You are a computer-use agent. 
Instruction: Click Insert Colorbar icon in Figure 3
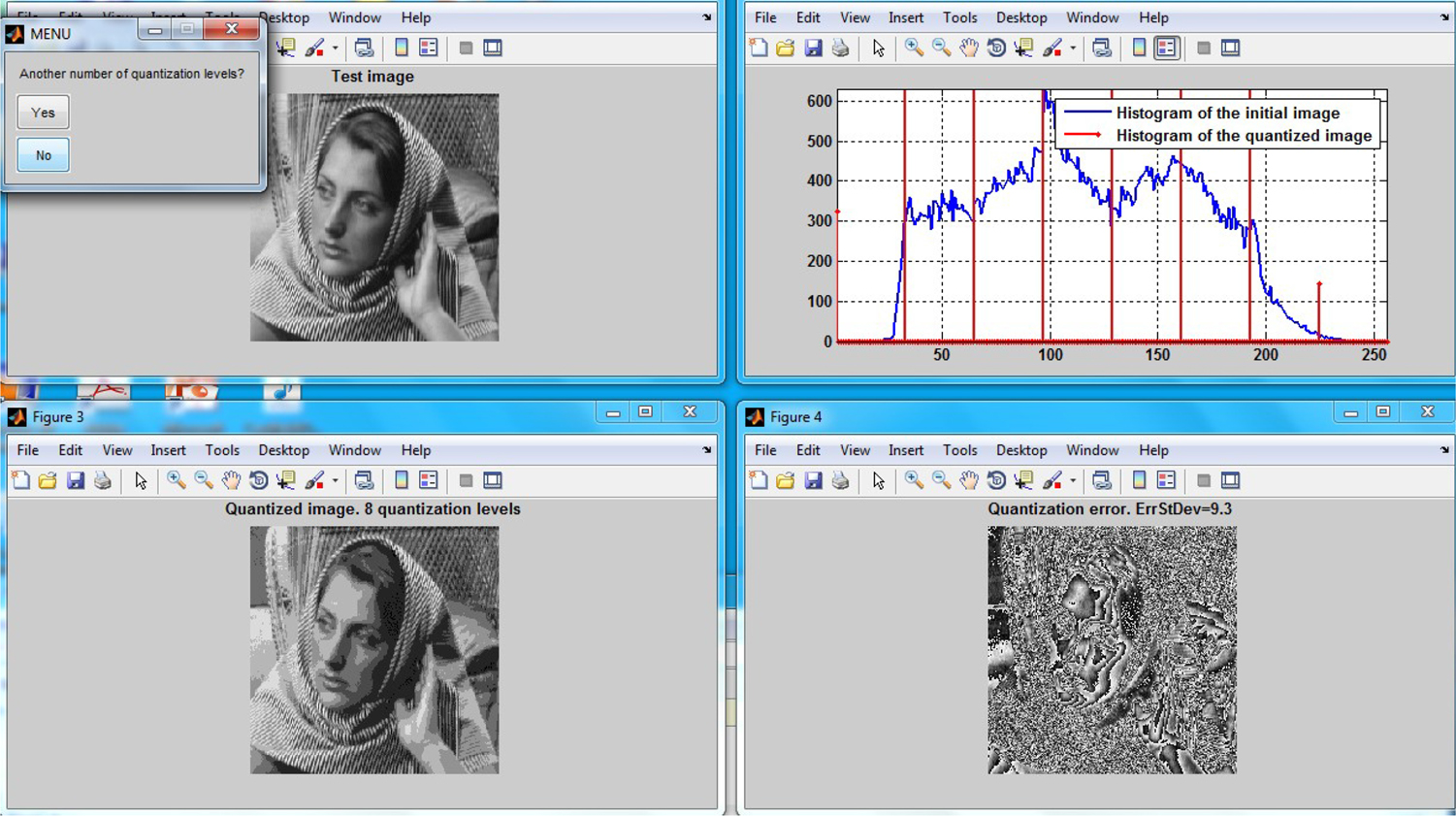[x=401, y=480]
